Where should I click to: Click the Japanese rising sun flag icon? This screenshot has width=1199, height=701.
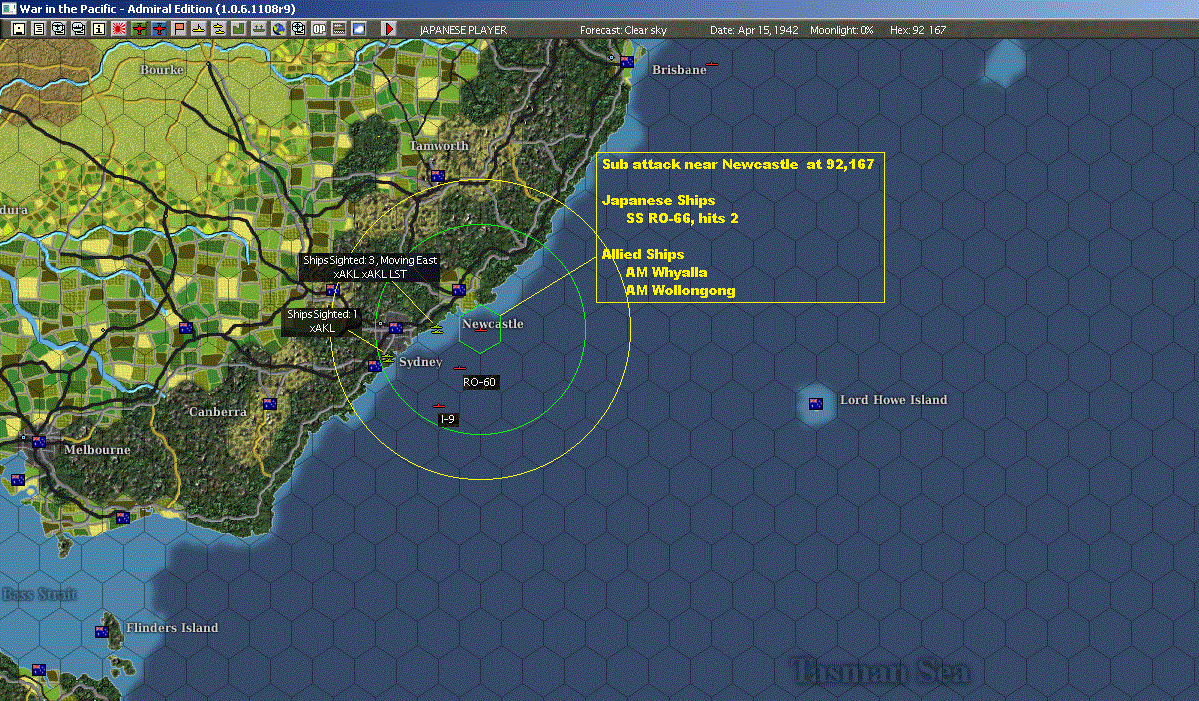click(x=119, y=29)
